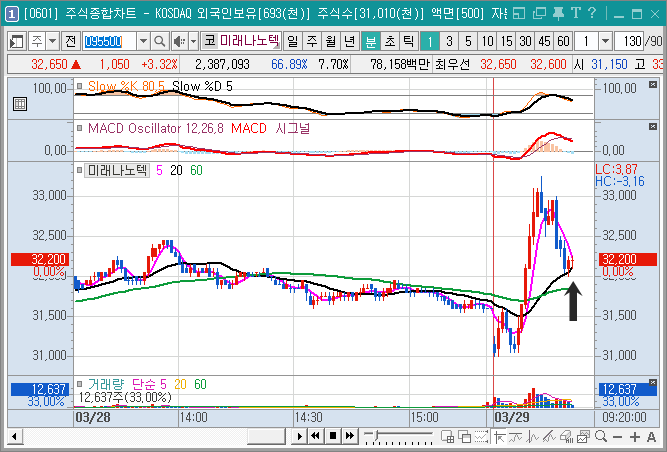Click the left panel toggle icon in toolbar
Screen dimensions: 667x452
17,41
